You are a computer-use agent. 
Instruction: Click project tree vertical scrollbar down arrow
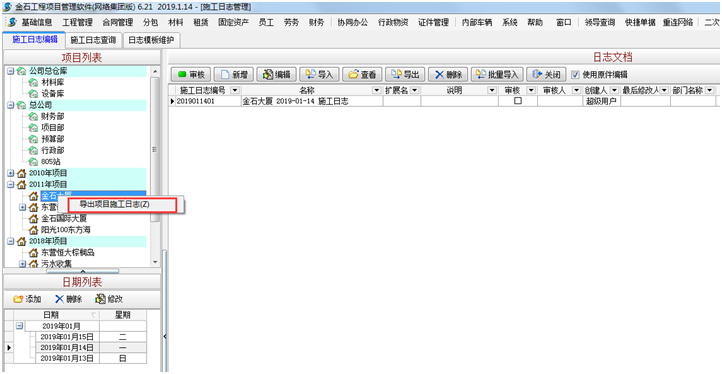tap(155, 262)
